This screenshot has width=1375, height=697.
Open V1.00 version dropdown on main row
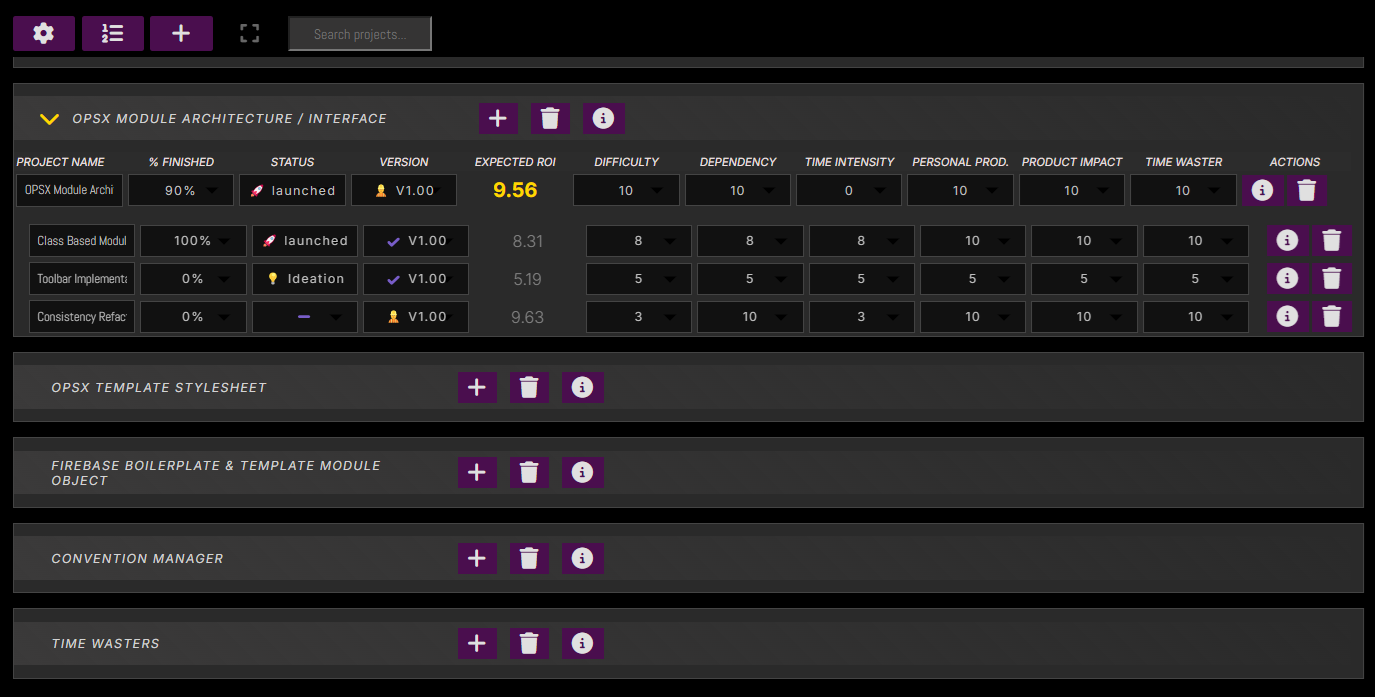[404, 190]
